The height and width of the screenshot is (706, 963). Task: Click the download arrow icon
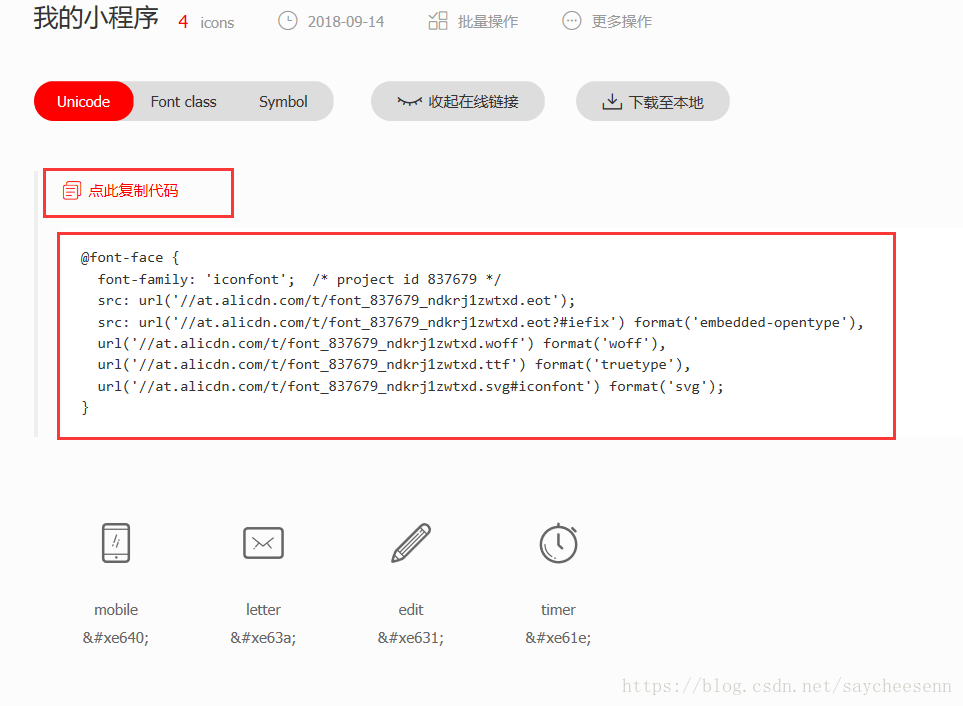612,101
